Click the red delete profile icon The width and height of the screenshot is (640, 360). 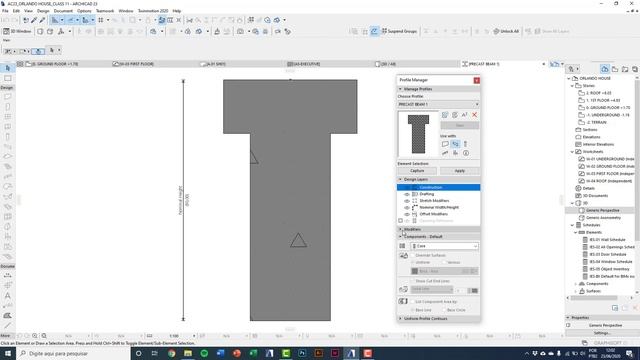coord(475,115)
